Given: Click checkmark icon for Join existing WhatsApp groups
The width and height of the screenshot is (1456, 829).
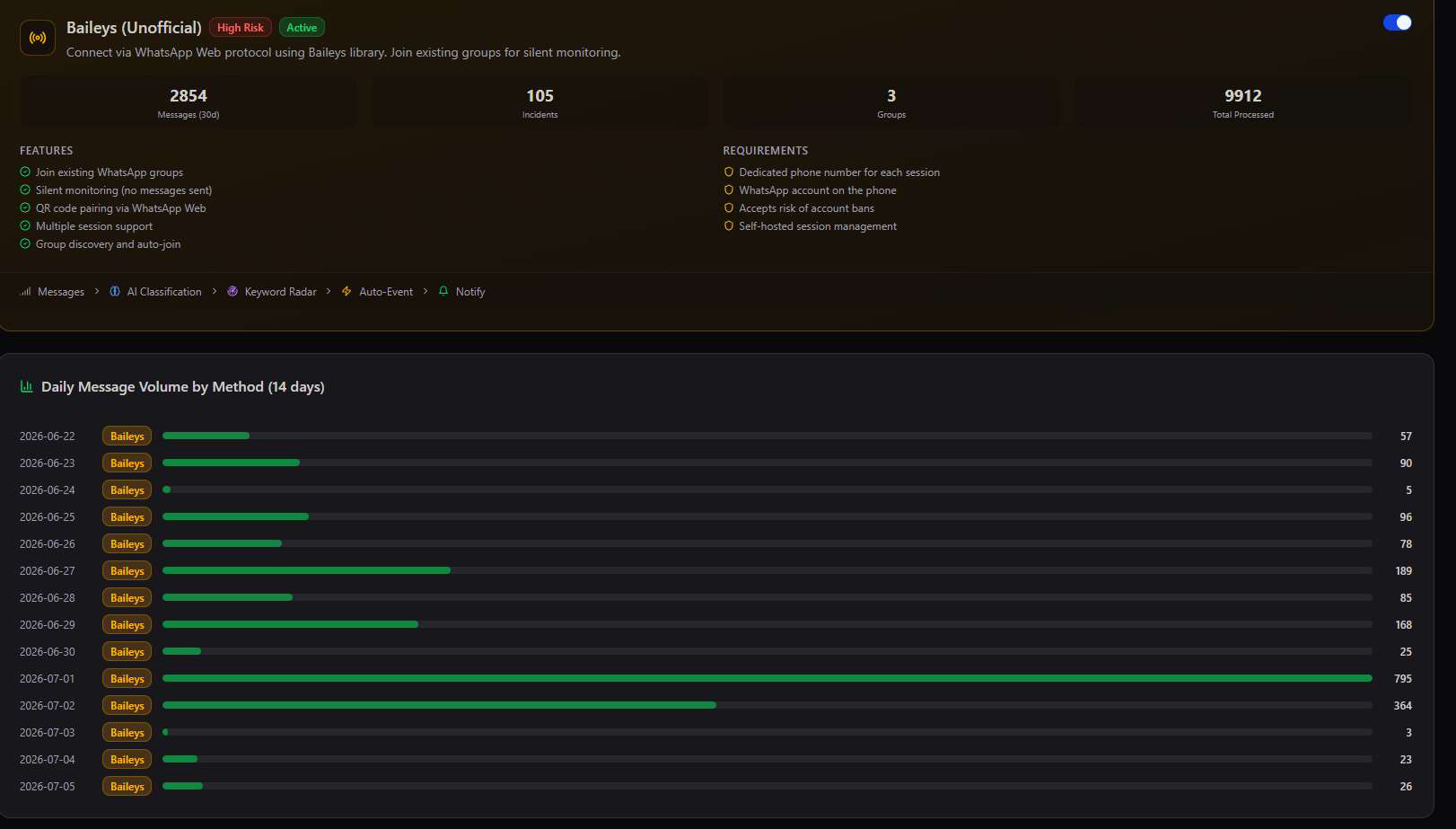Looking at the screenshot, I should (x=25, y=172).
